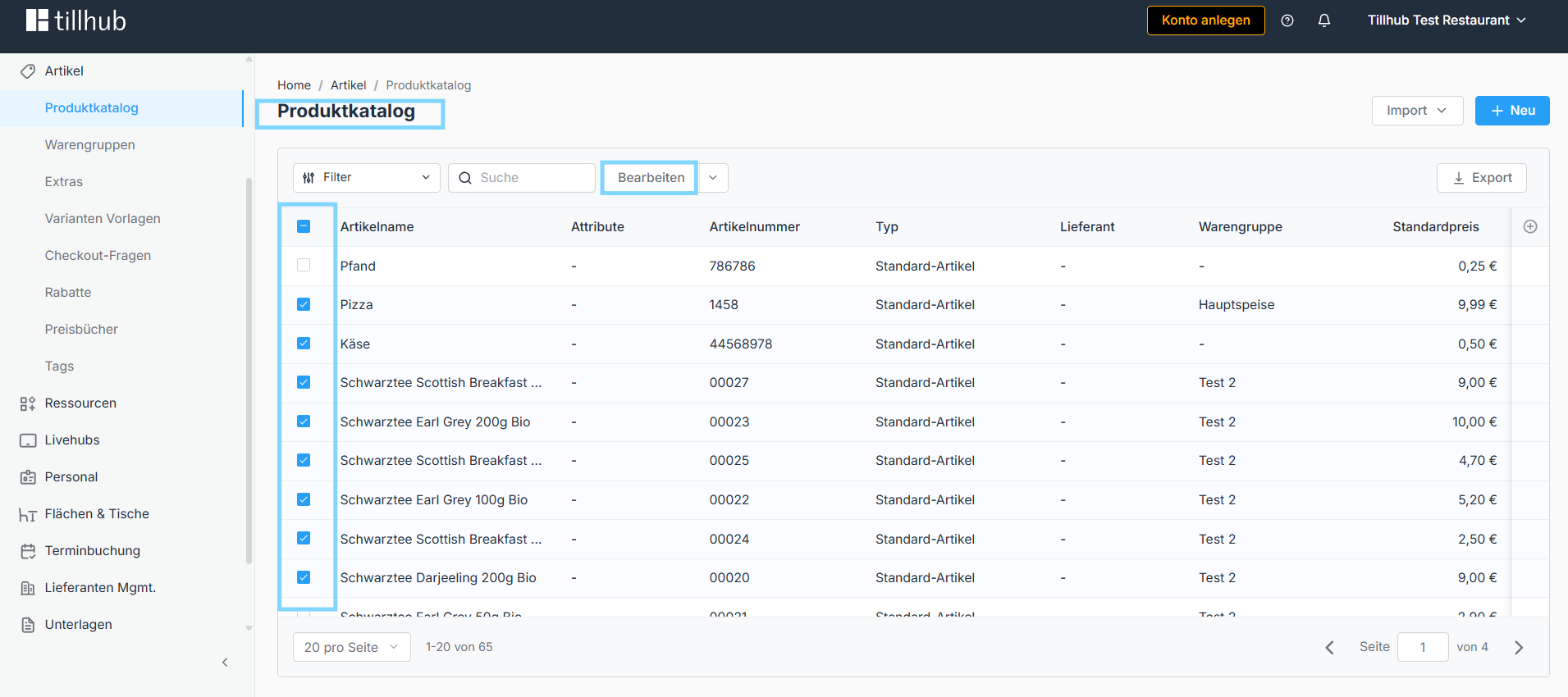Click the Konto anlegen button
Image resolution: width=1568 pixels, height=697 pixels.
[1205, 20]
